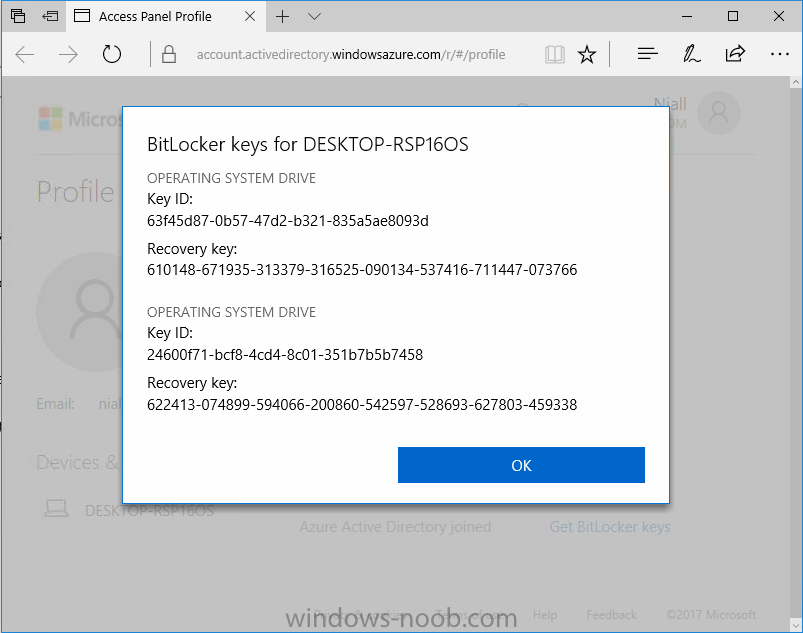The width and height of the screenshot is (803, 633).
Task: Click the recovery key starting with 610148
Action: coord(362,270)
